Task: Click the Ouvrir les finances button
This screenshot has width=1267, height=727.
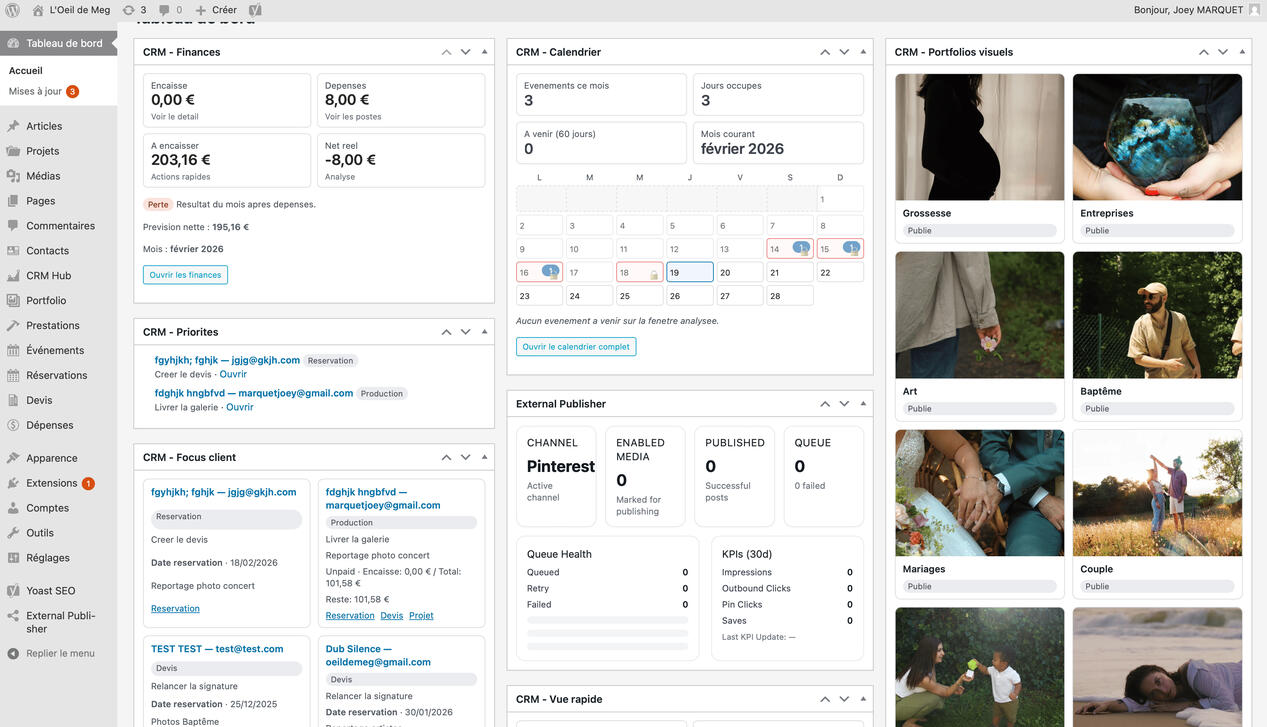Action: (185, 275)
